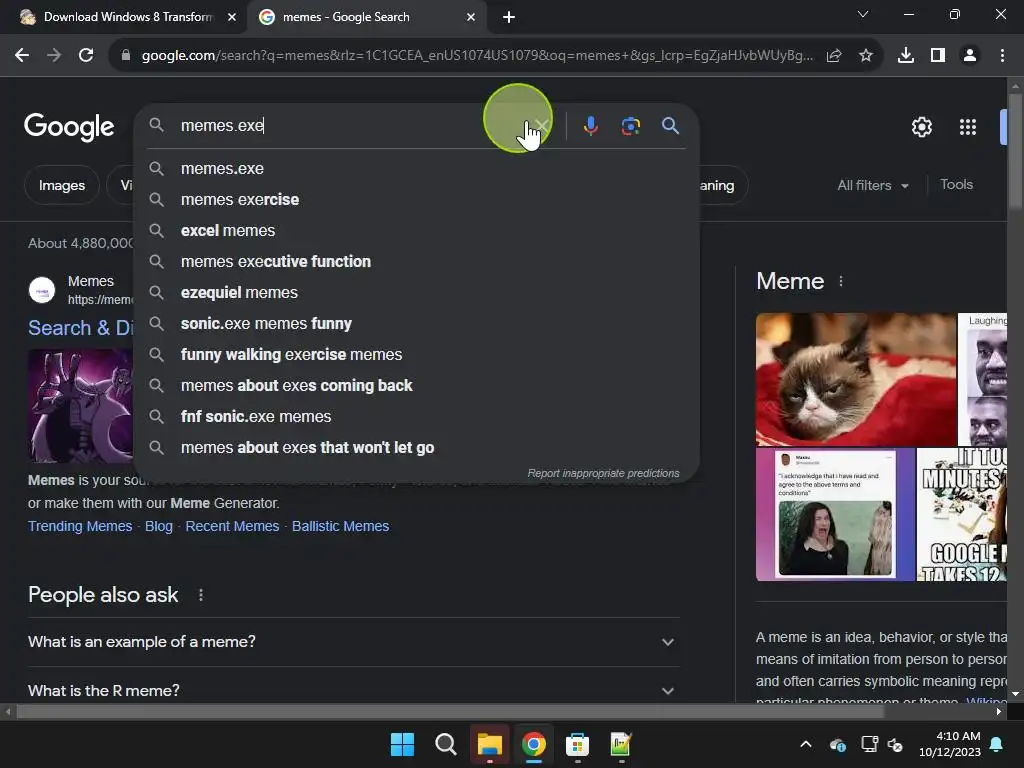Click the voice search microphone icon

tap(590, 125)
